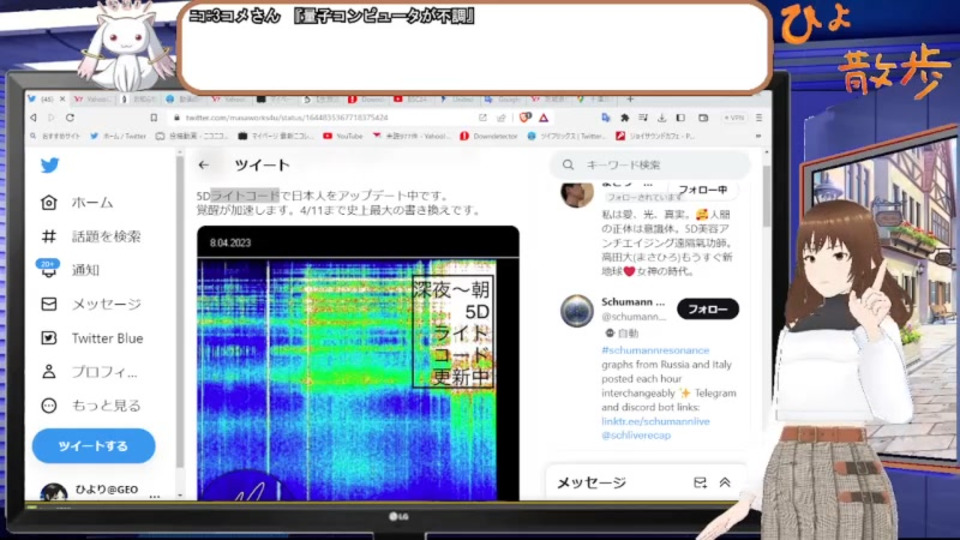Click browser back button
Screen dimensions: 960x540
click(x=33, y=118)
